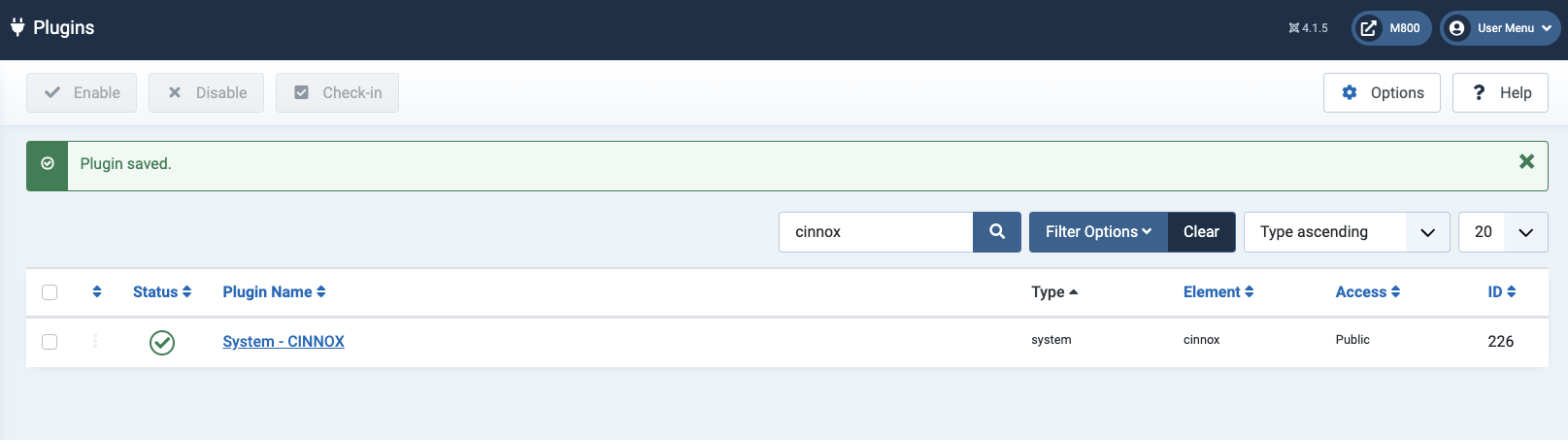Click the Joomla version 4.1.5 icon
Screen dimensions: 1568x440
[1294, 28]
